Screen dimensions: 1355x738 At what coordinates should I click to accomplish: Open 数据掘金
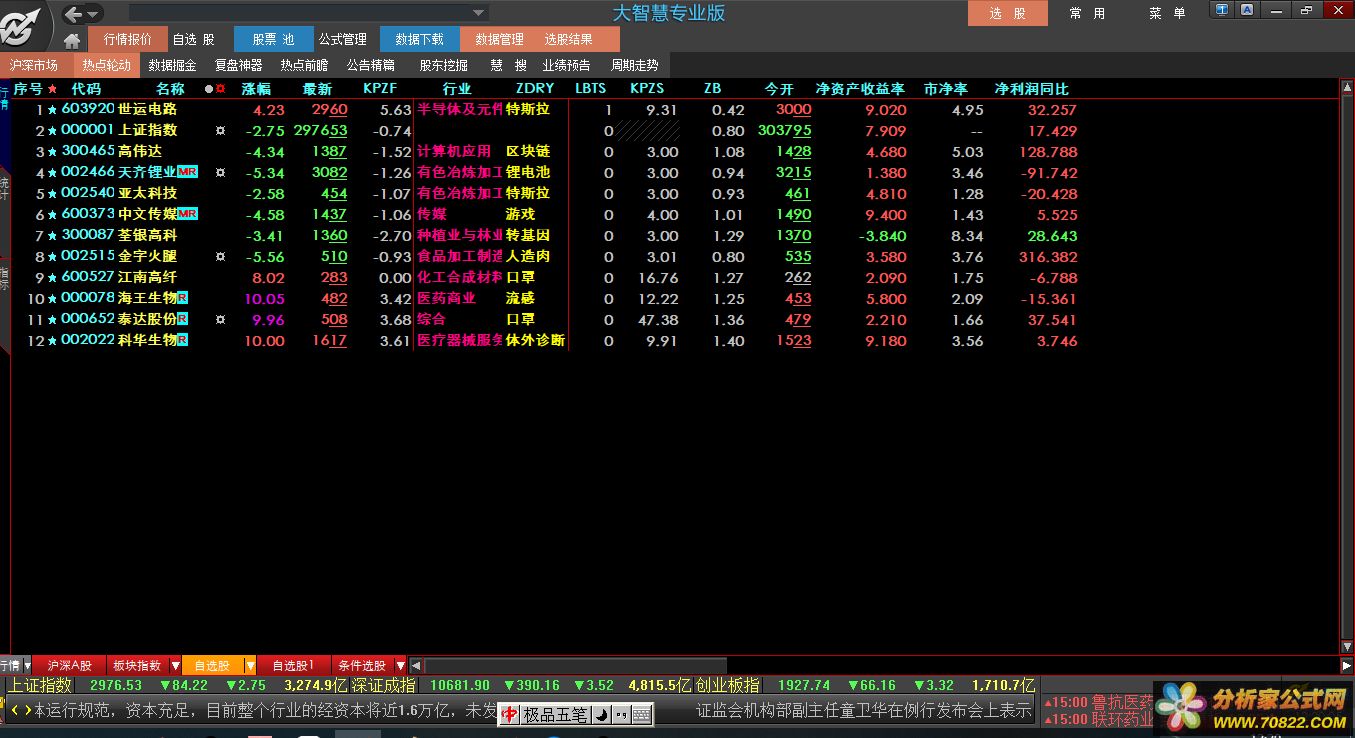tap(173, 65)
